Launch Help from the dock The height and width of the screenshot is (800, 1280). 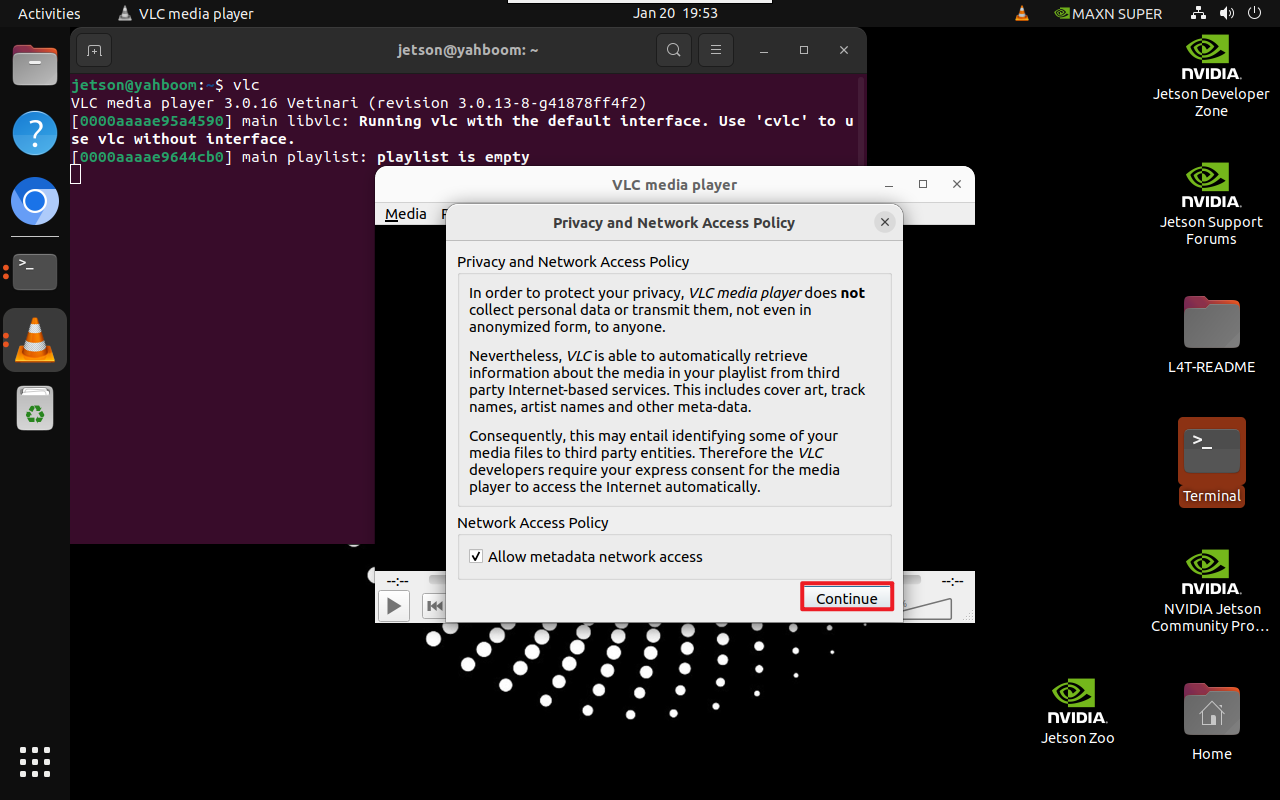click(35, 133)
